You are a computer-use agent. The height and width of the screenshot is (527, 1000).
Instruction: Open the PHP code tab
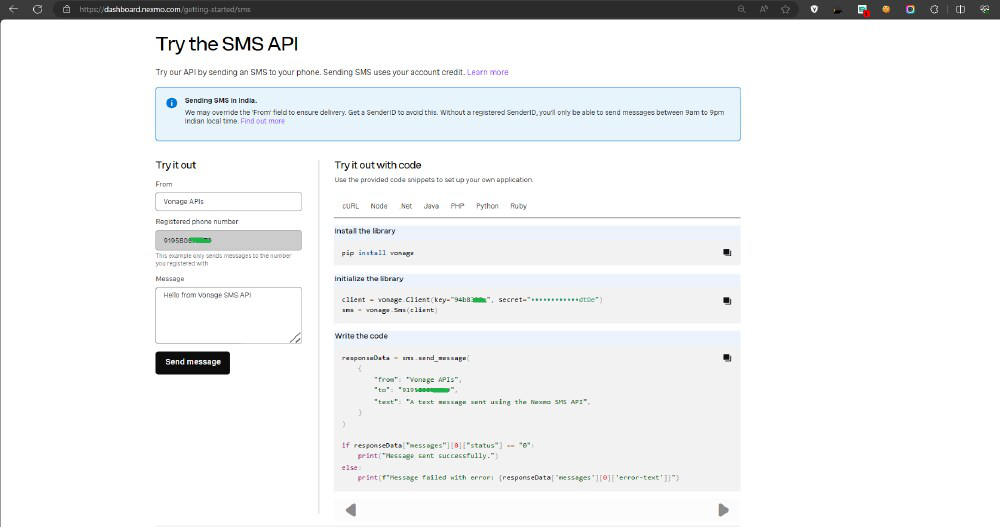[457, 206]
